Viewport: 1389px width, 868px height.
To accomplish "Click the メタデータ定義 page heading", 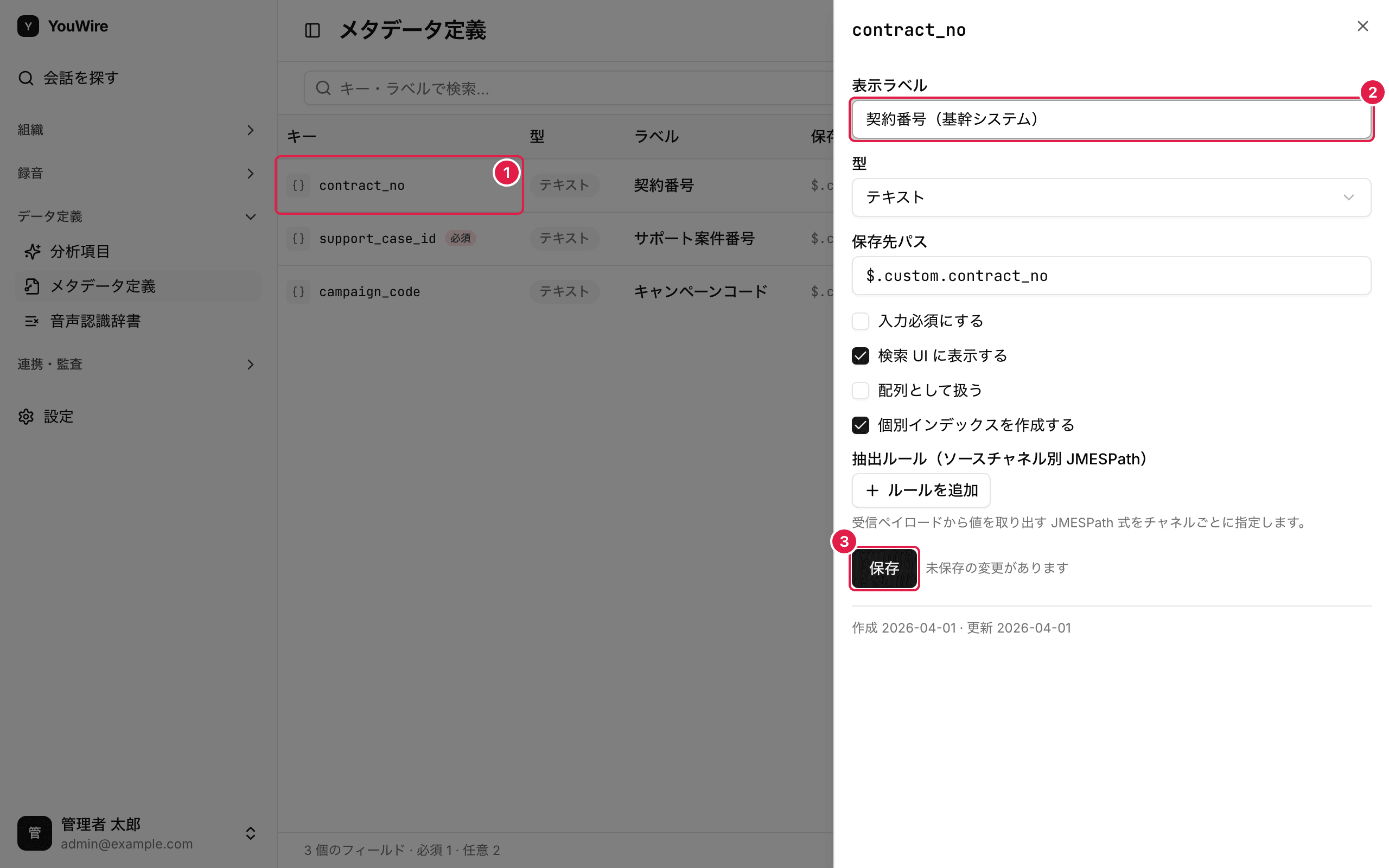I will [x=413, y=30].
